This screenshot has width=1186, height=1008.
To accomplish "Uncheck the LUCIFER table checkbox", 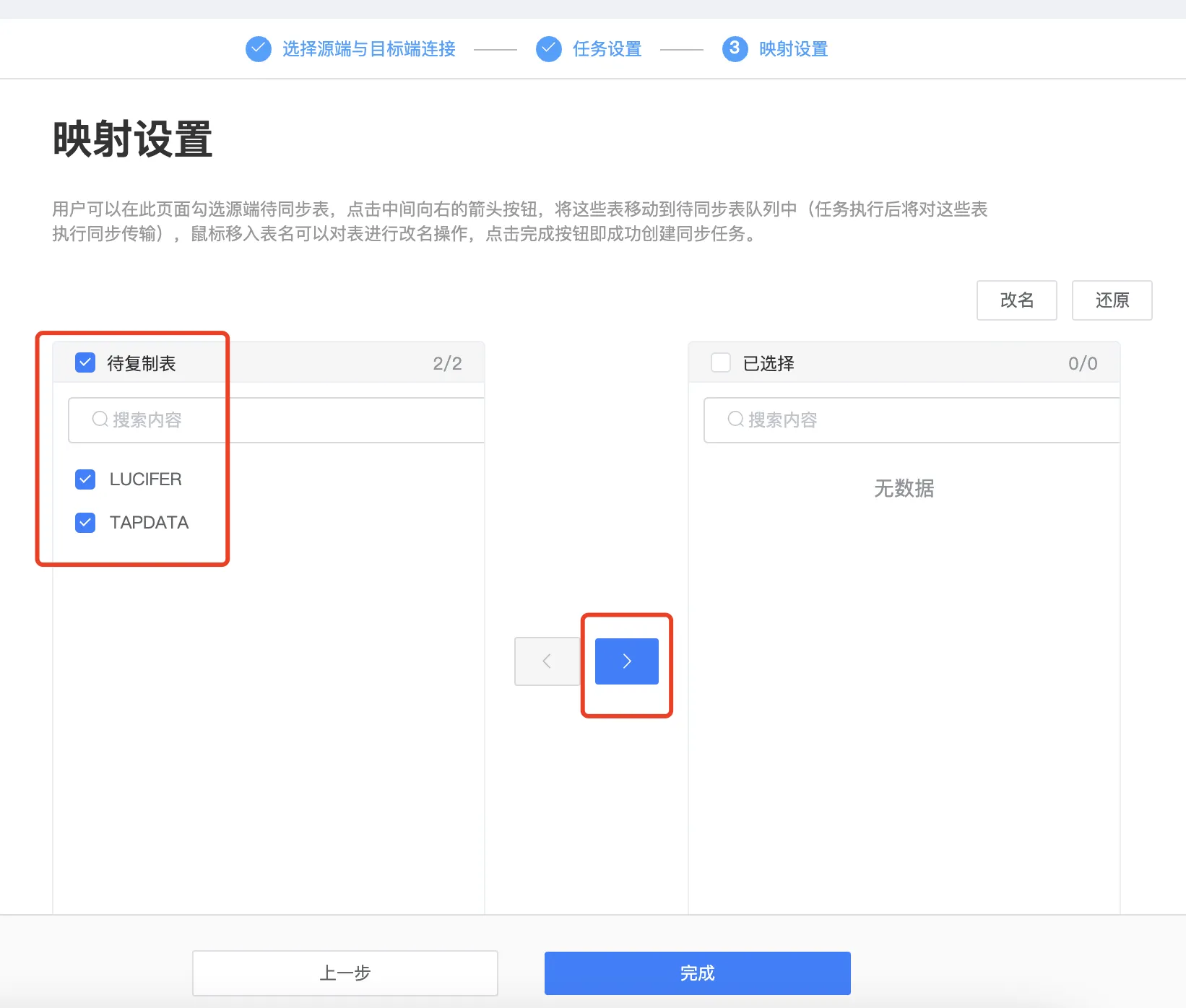I will (x=85, y=479).
